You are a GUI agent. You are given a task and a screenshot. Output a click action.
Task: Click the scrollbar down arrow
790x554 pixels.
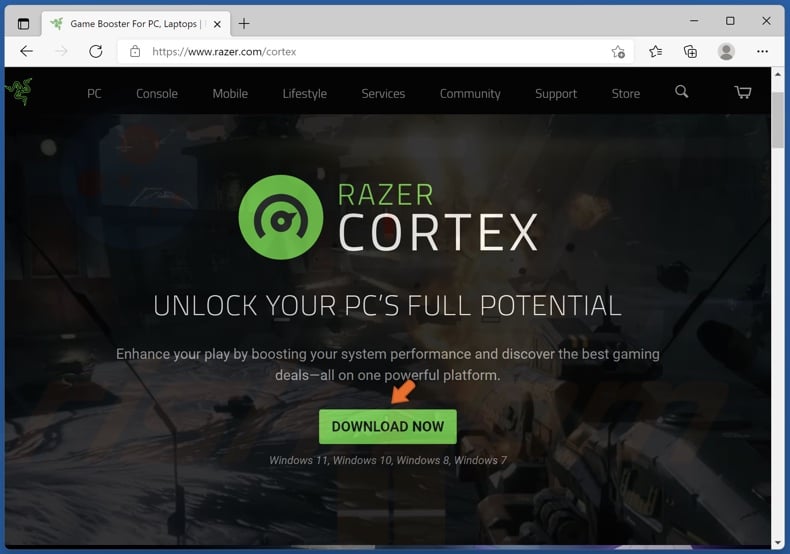point(777,543)
